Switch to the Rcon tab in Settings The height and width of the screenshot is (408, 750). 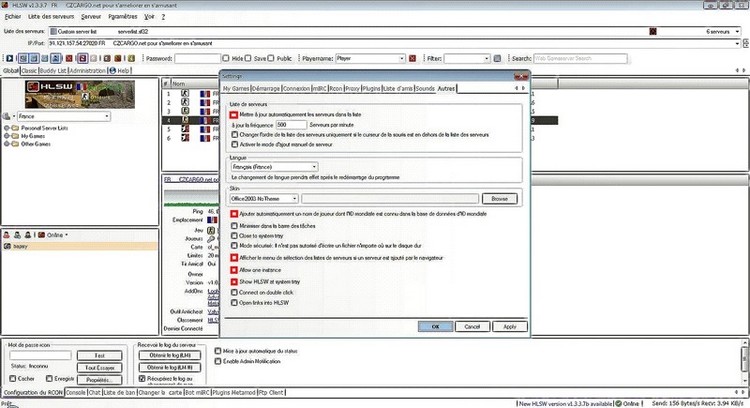[336, 88]
